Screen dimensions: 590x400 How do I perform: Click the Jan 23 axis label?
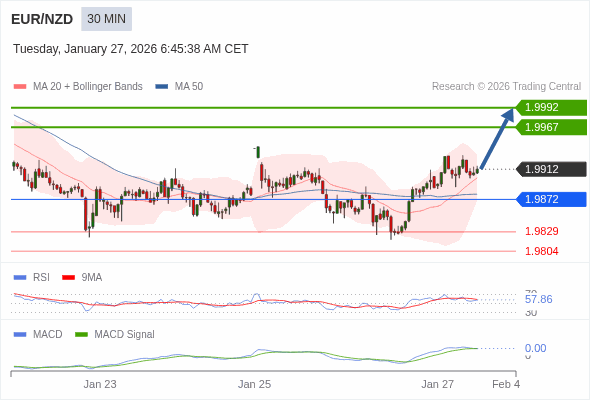tap(100, 385)
